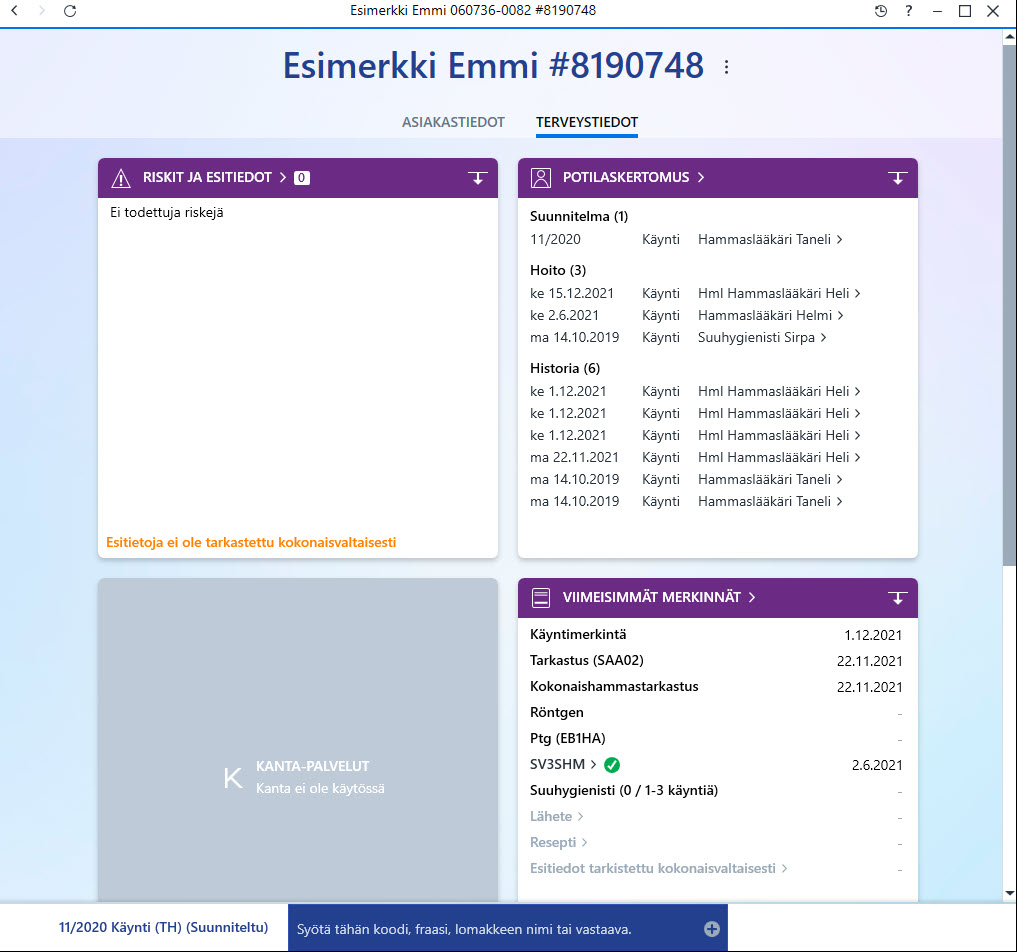Click the reload page icon
The width and height of the screenshot is (1017, 952).
click(70, 10)
